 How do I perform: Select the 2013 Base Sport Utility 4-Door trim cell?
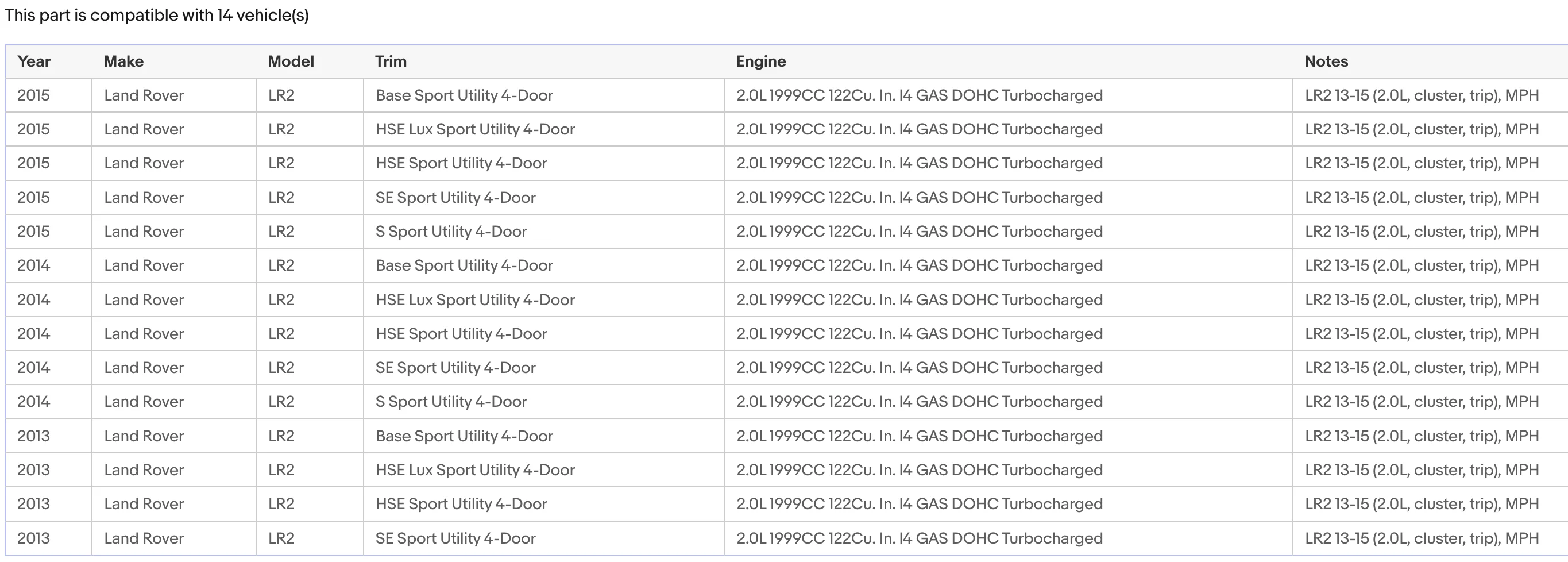(x=544, y=436)
